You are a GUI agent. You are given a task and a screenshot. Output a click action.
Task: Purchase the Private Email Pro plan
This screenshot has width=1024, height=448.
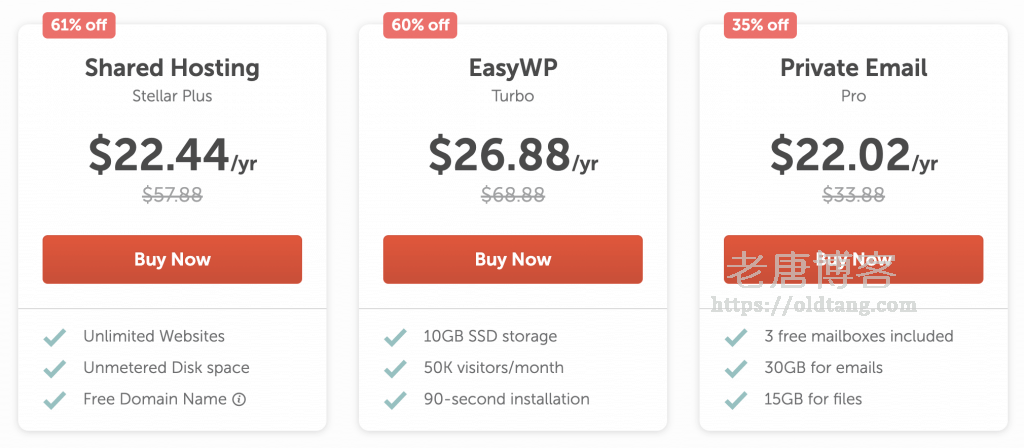pos(853,259)
